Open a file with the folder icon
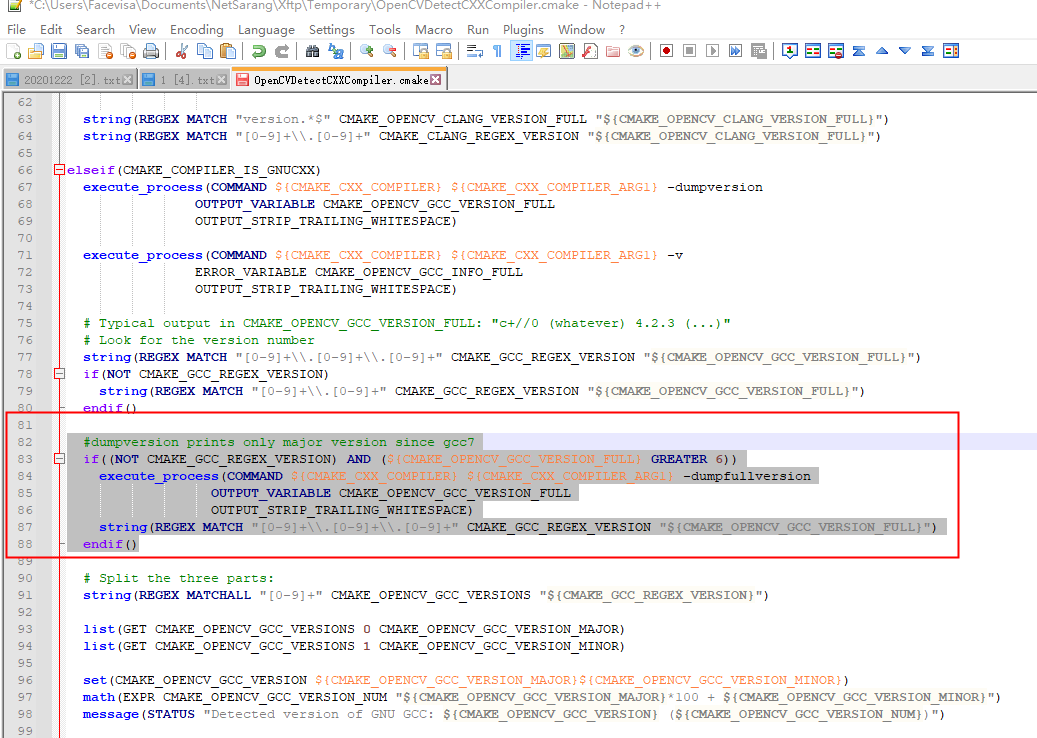1037x738 pixels. 36,51
